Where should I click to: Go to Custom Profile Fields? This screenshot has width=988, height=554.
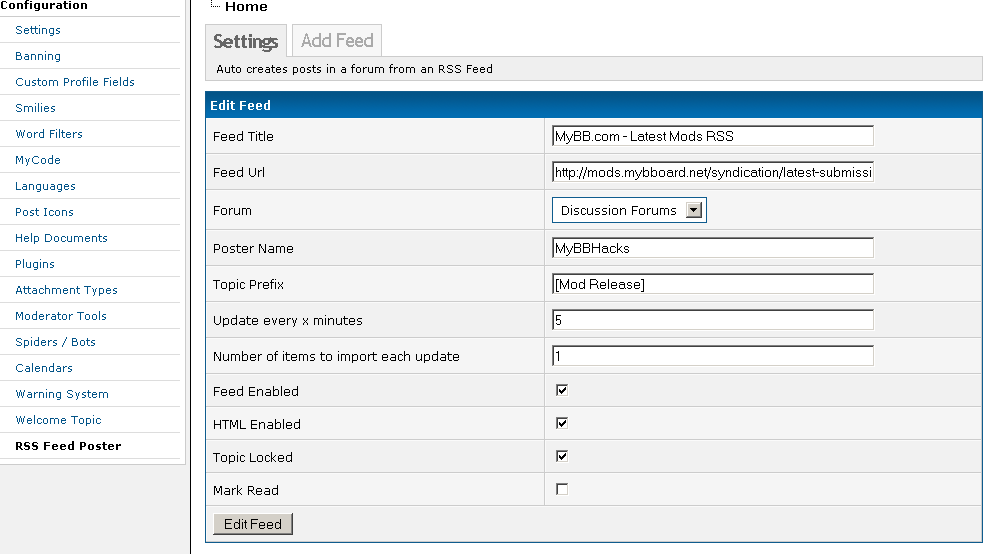coord(75,82)
